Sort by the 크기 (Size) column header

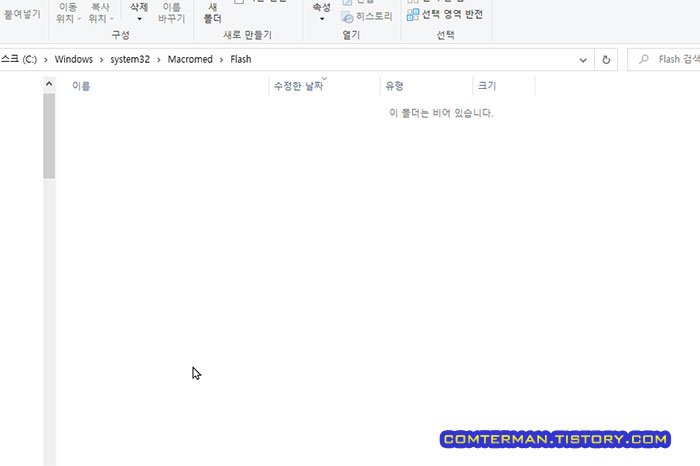click(x=504, y=86)
